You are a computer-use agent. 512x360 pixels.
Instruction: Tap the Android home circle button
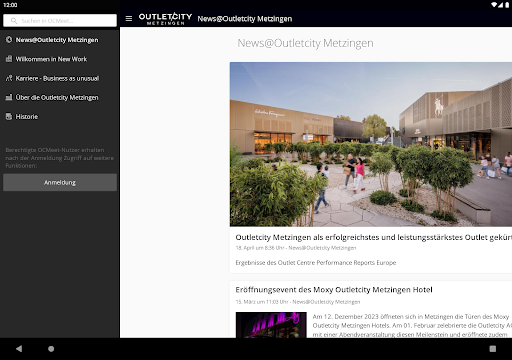pyautogui.click(x=51, y=349)
